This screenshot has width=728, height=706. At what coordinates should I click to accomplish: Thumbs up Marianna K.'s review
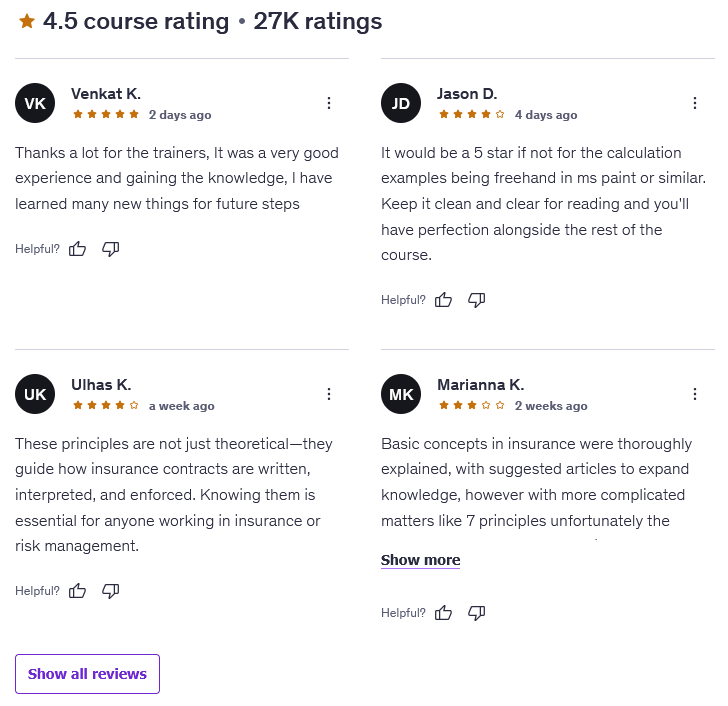[443, 613]
